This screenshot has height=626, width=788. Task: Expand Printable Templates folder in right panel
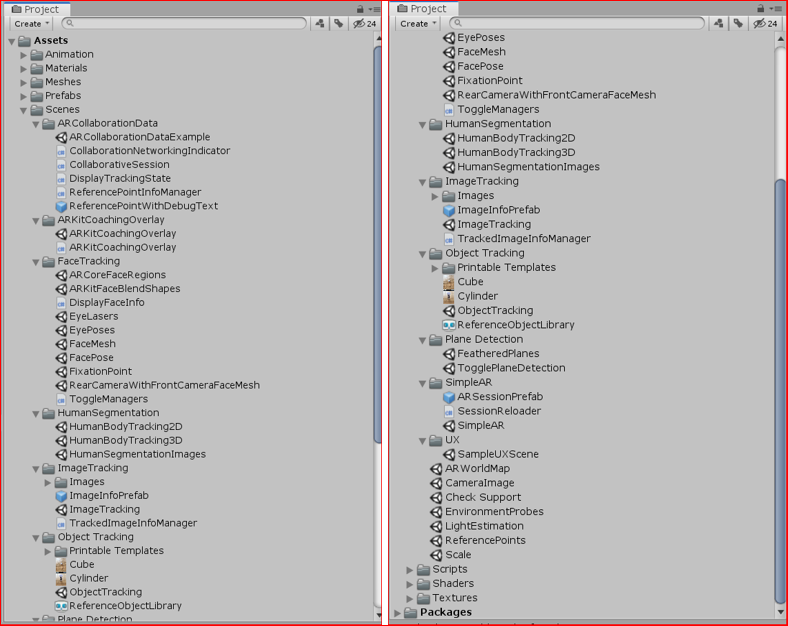pyautogui.click(x=435, y=268)
